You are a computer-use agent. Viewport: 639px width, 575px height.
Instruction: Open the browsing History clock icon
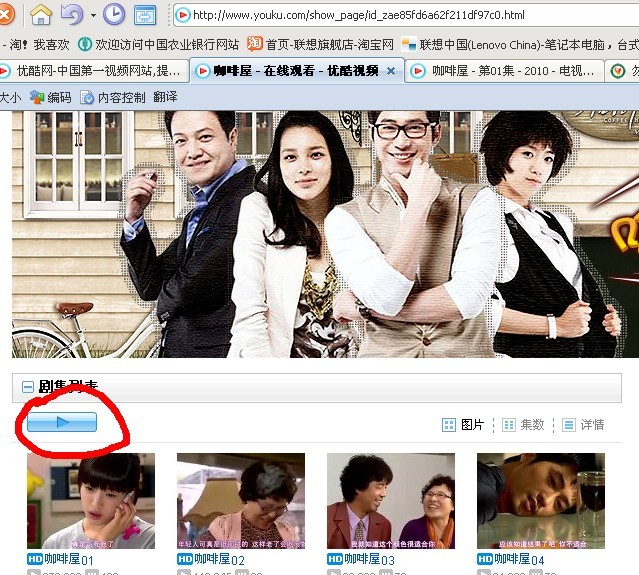pyautogui.click(x=114, y=15)
